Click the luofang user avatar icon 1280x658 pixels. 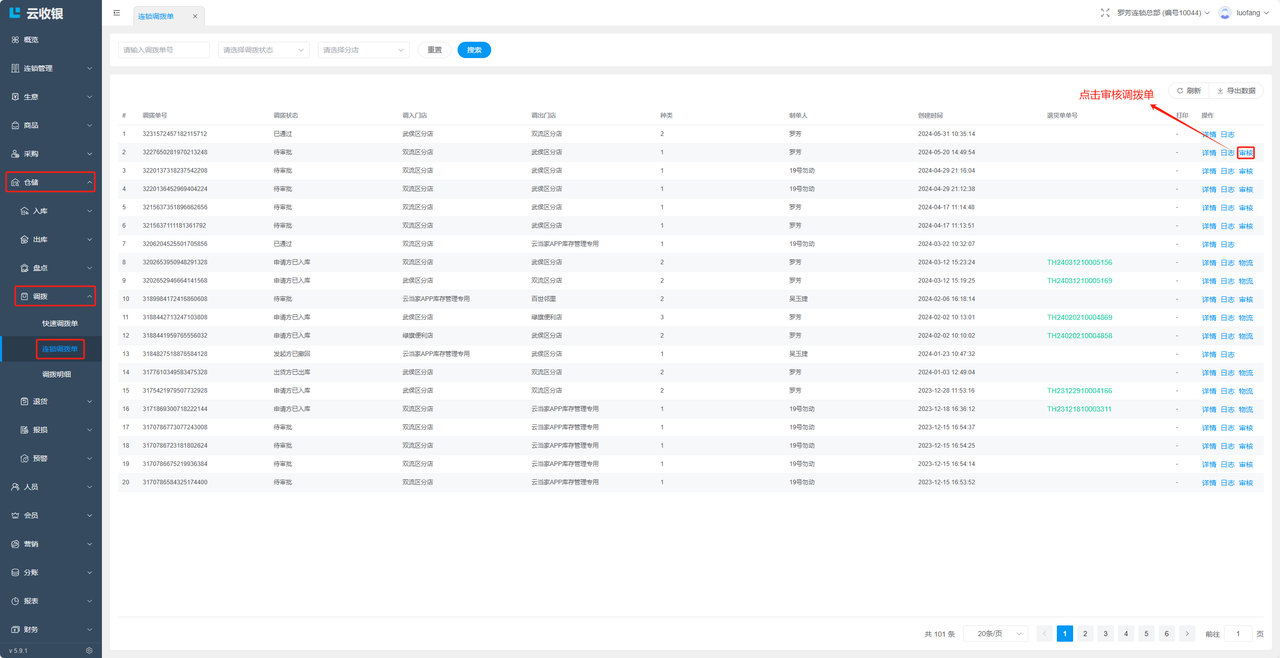[1225, 13]
